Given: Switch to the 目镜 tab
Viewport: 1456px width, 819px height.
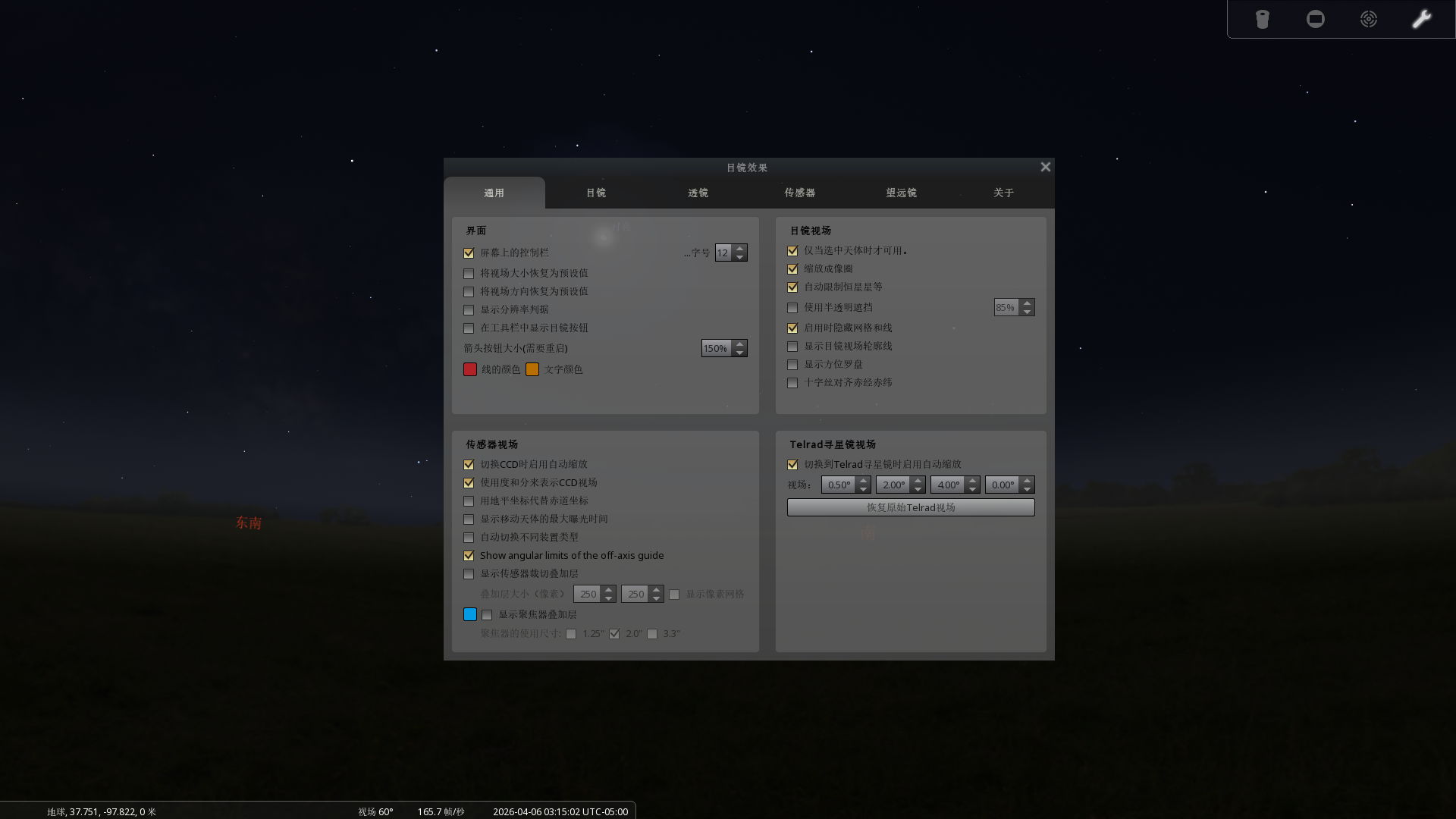Looking at the screenshot, I should [595, 193].
